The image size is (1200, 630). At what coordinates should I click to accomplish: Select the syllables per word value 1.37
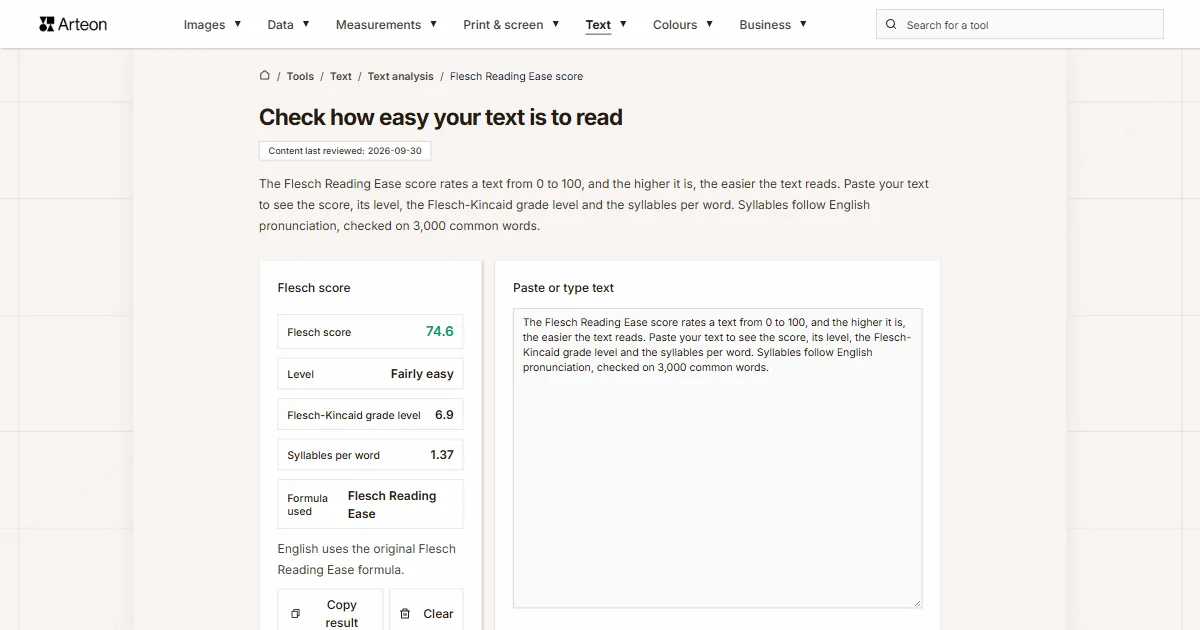[x=442, y=454]
